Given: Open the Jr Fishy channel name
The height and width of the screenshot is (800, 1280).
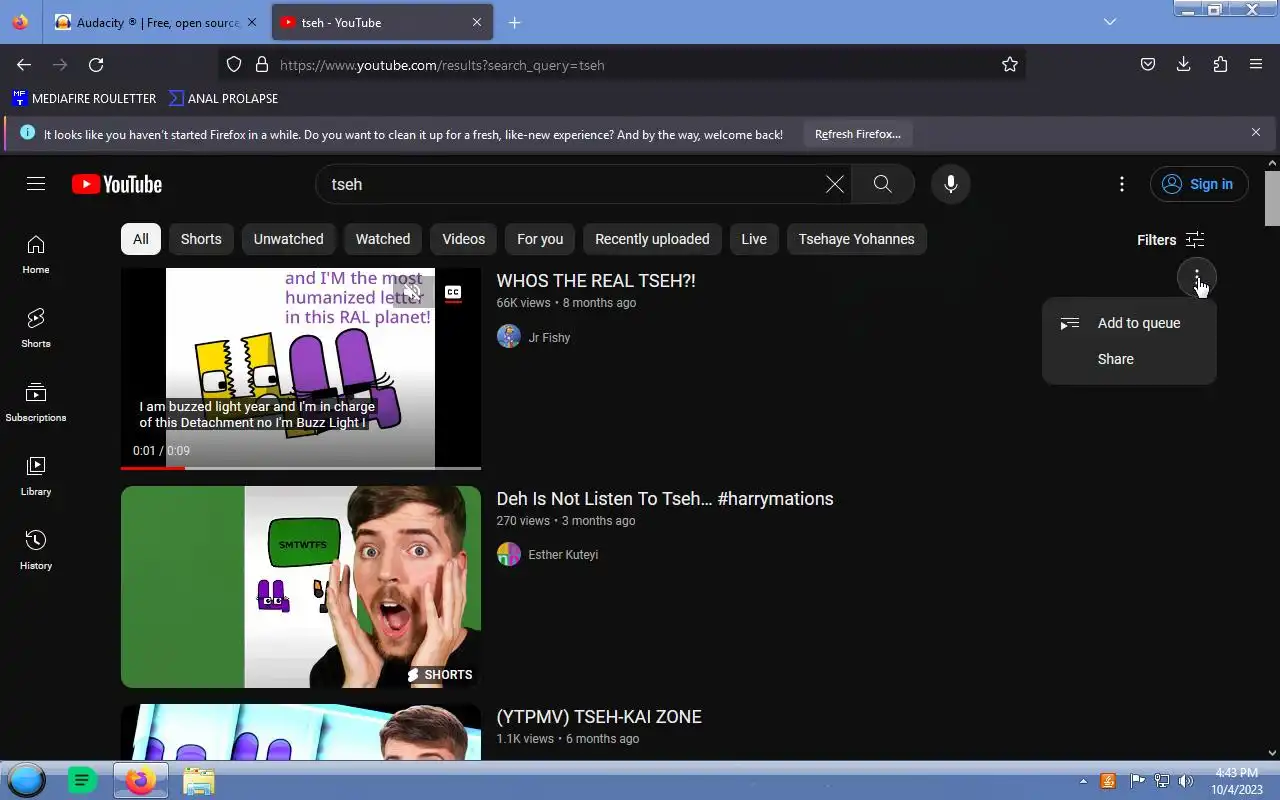Looking at the screenshot, I should tap(549, 338).
